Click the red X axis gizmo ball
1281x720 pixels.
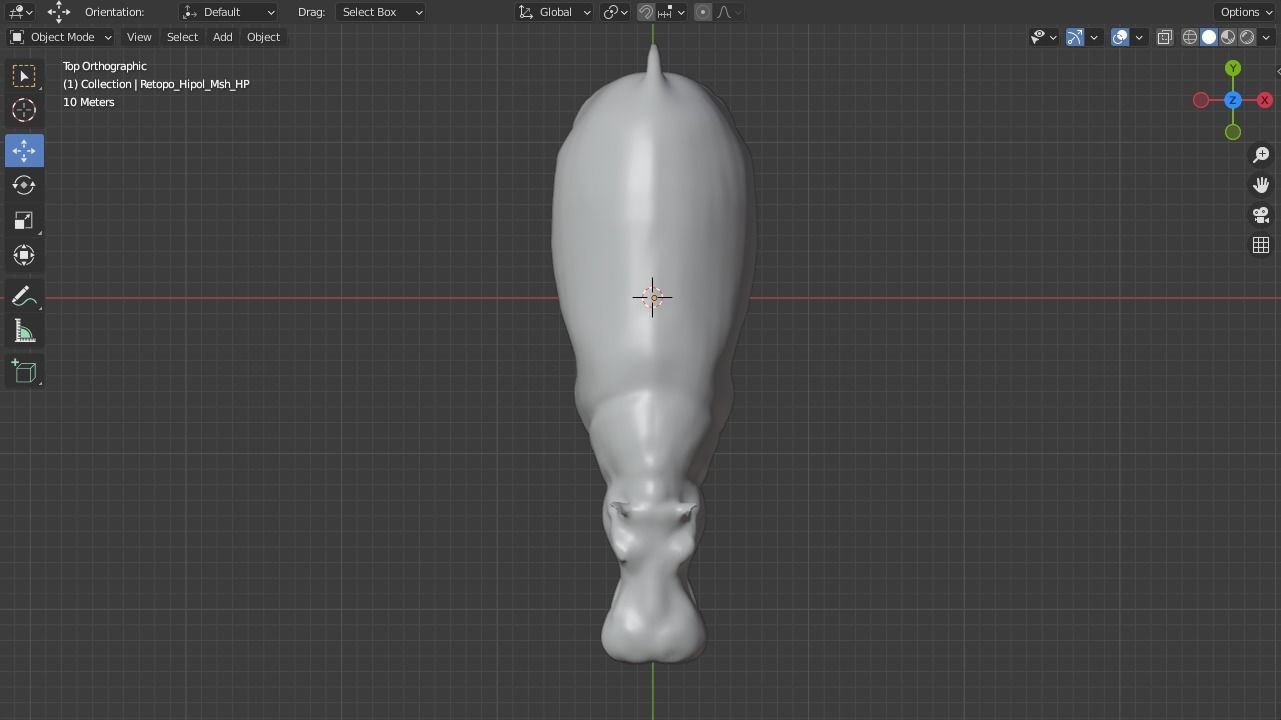click(x=1265, y=100)
